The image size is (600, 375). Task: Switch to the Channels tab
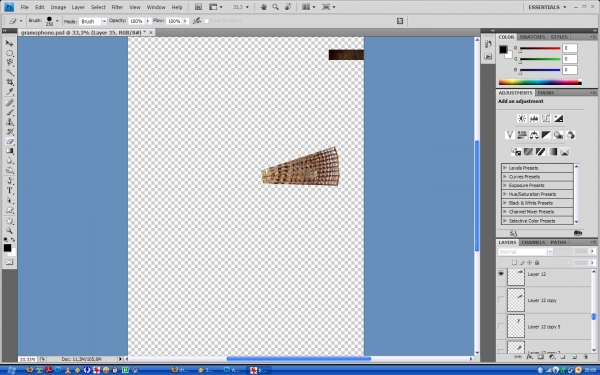coord(533,242)
